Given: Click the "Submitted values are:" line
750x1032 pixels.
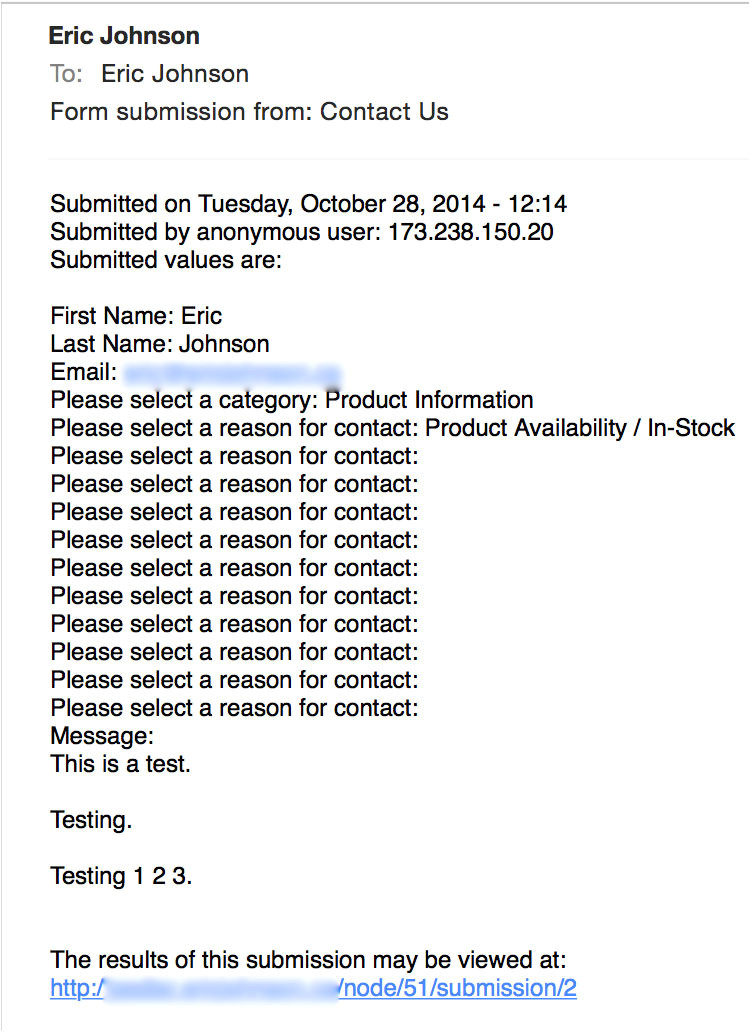Looking at the screenshot, I should (x=166, y=261).
